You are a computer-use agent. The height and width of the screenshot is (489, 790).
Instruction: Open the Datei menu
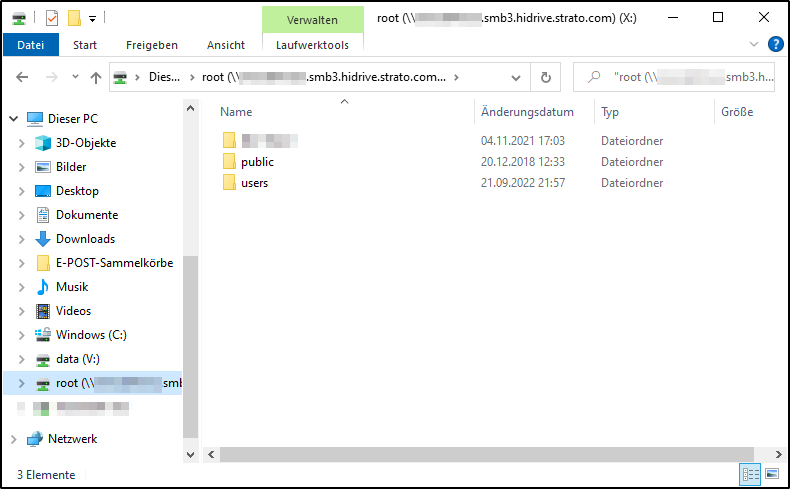click(31, 45)
